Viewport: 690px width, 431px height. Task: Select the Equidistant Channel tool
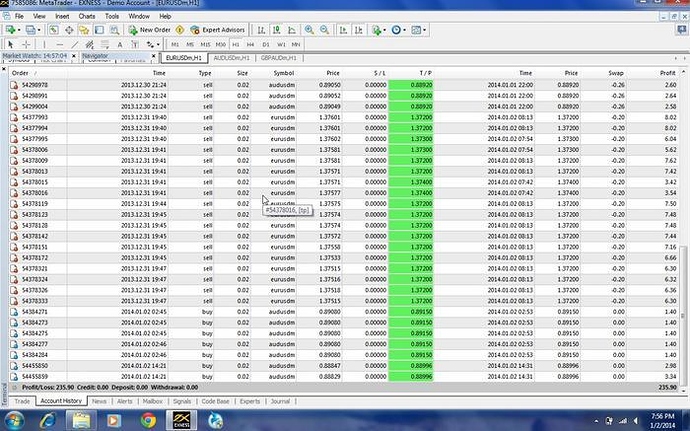coord(90,44)
